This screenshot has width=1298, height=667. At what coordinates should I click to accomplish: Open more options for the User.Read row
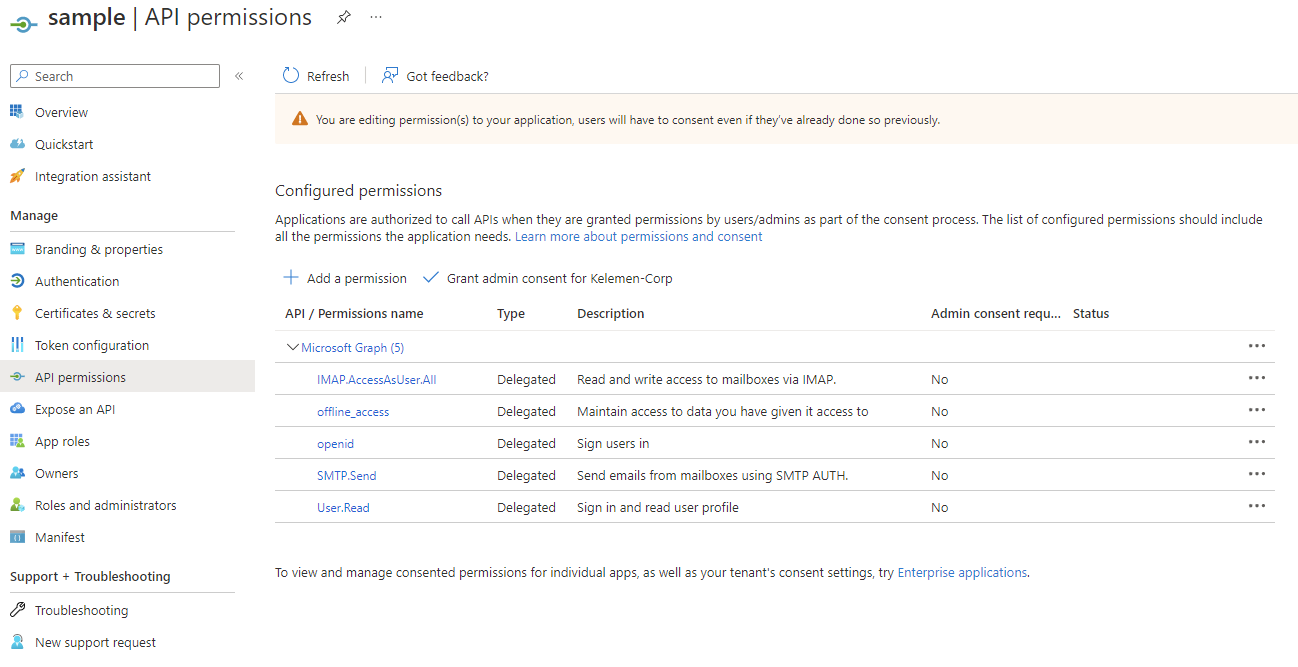pos(1257,506)
